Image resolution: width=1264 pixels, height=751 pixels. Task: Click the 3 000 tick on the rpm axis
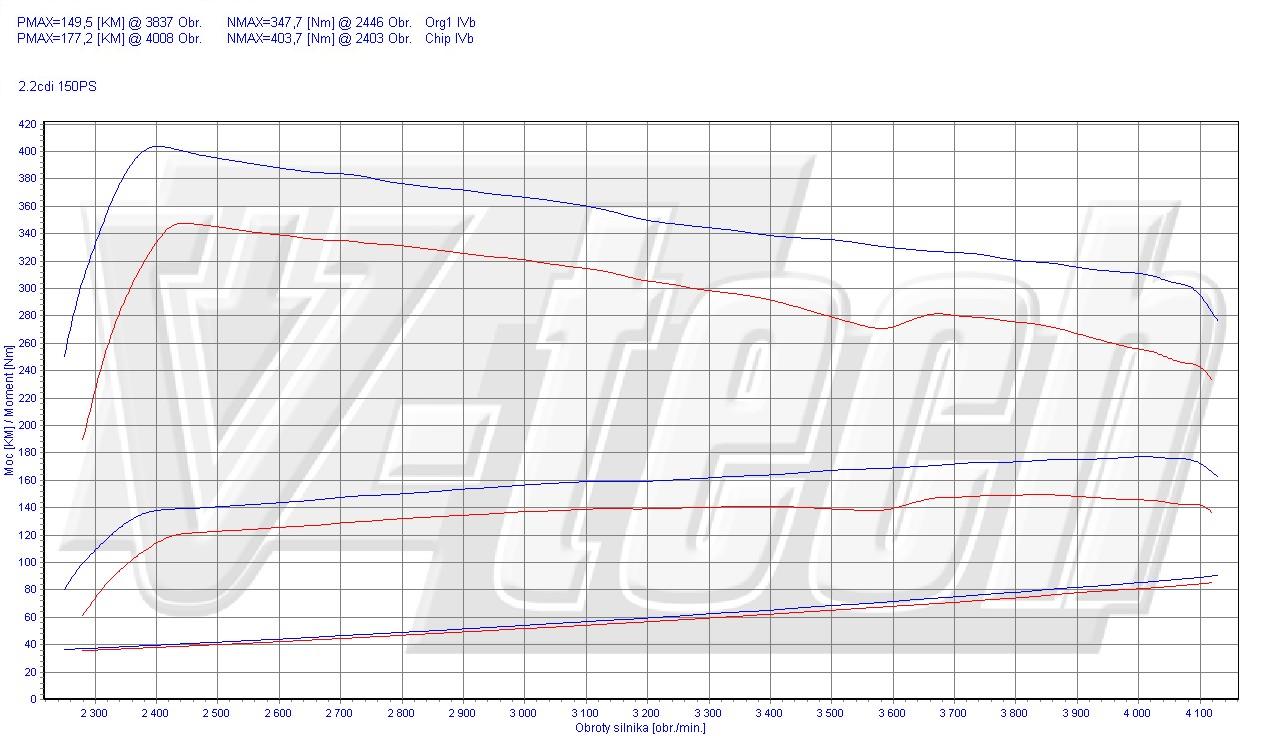coord(523,713)
